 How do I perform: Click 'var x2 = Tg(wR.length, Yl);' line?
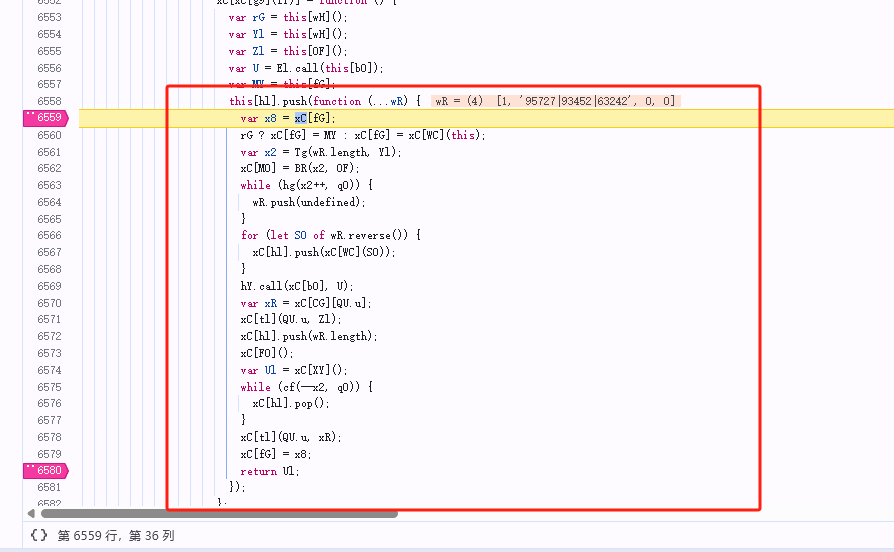[x=321, y=152]
